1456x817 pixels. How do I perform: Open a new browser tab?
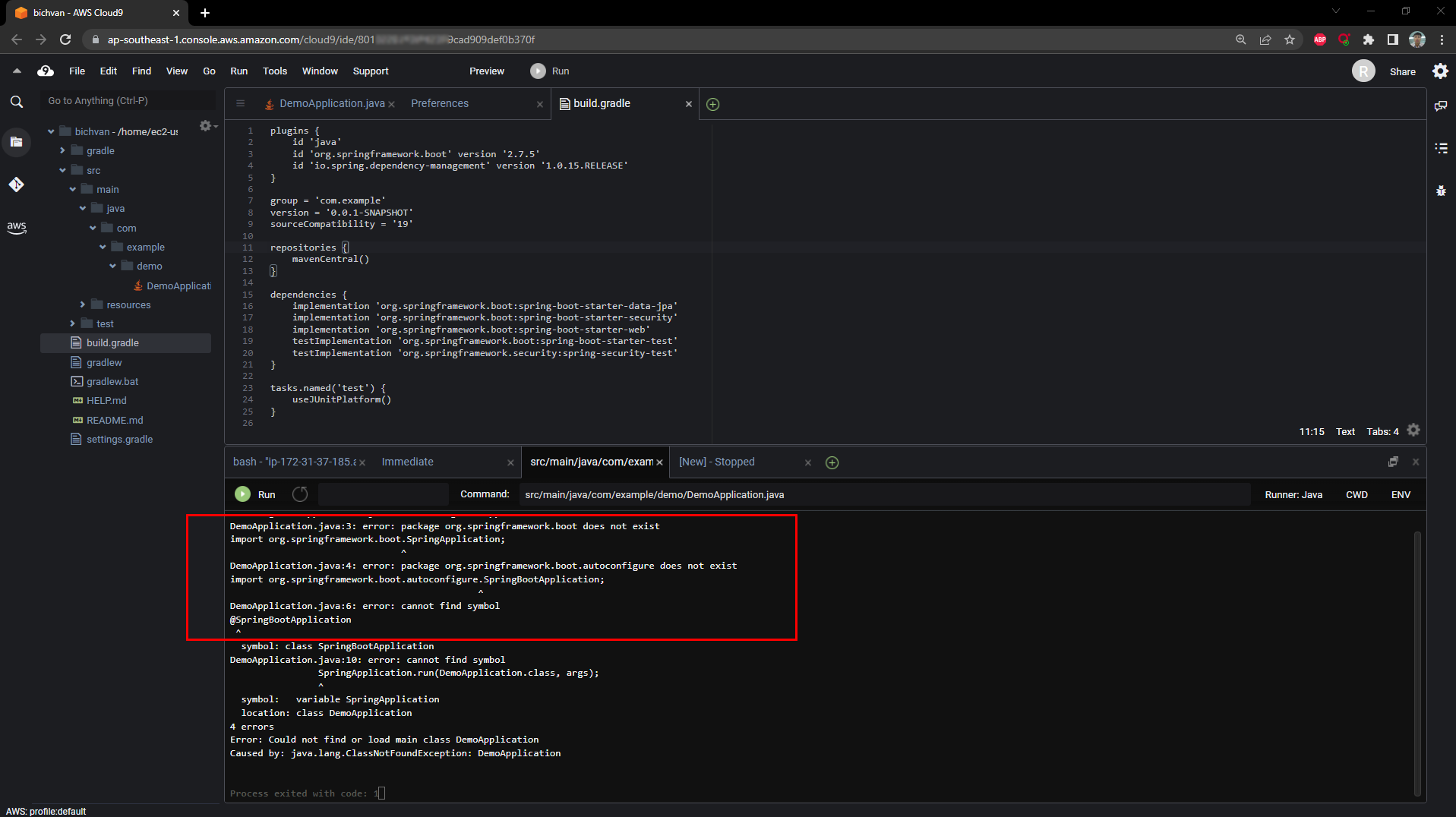click(205, 13)
